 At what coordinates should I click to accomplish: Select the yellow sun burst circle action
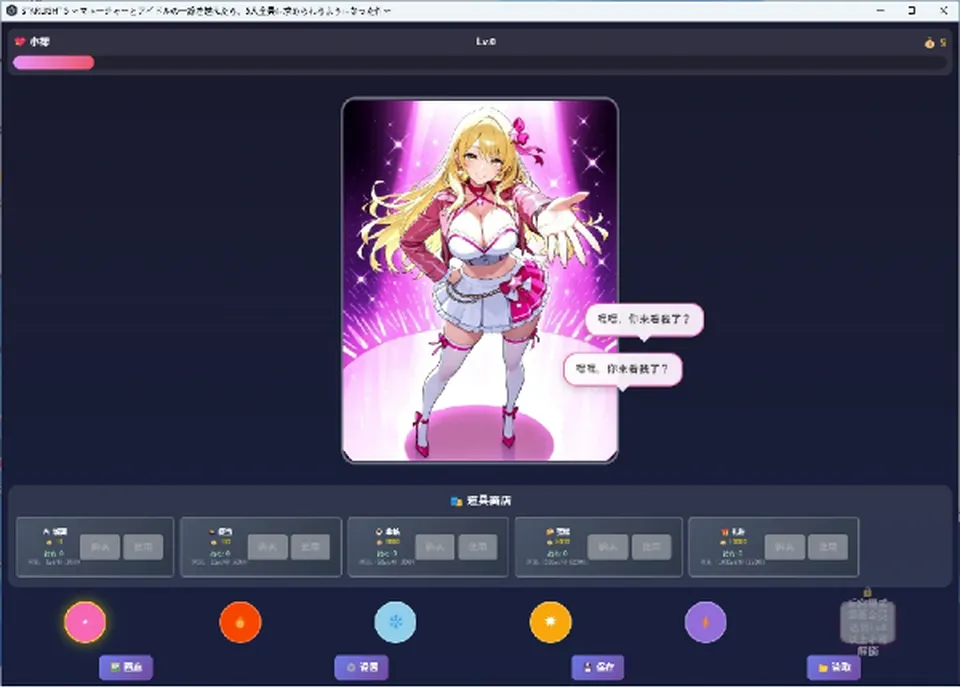coord(550,622)
